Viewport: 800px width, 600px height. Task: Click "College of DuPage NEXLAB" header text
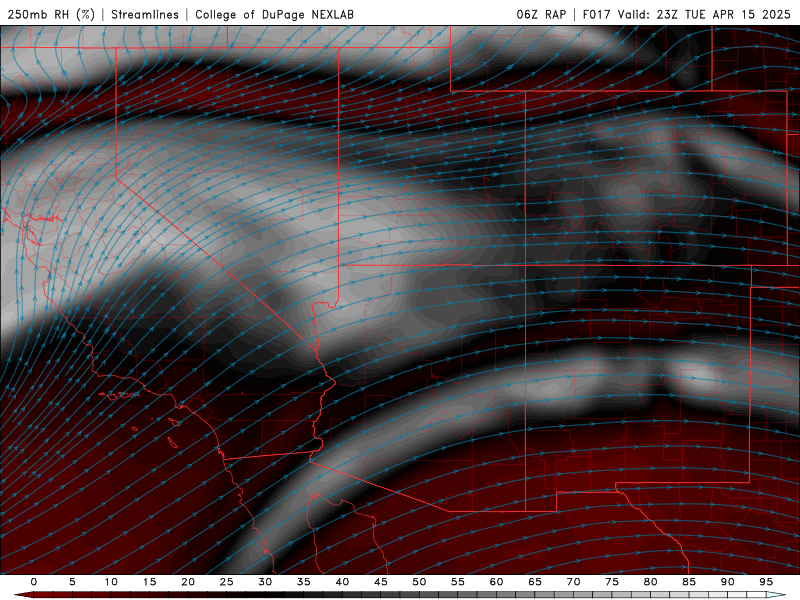click(274, 14)
